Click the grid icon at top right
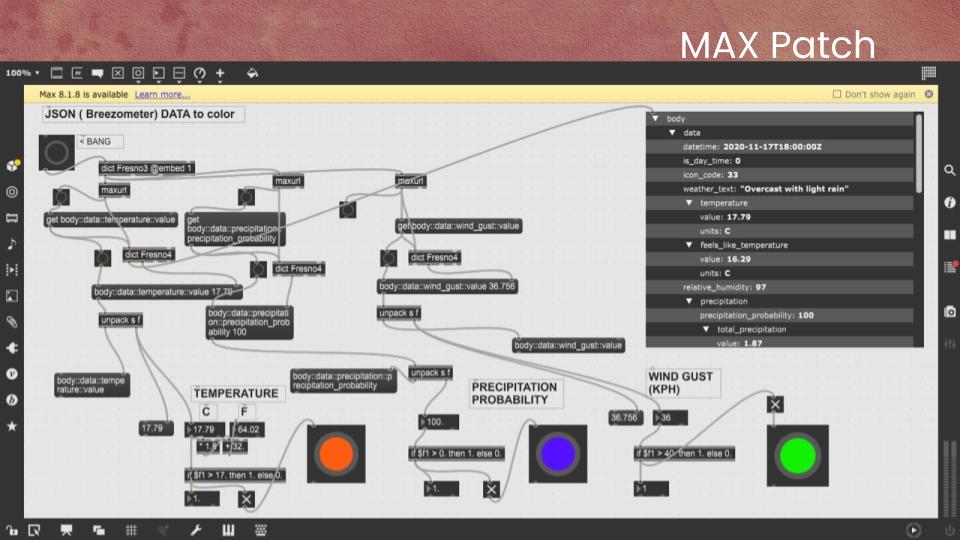Image resolution: width=960 pixels, height=540 pixels. [x=928, y=73]
